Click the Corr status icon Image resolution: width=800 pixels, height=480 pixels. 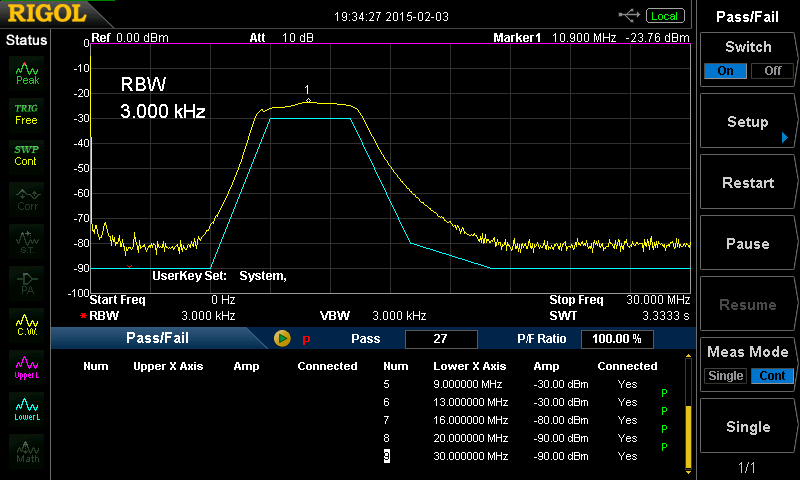(x=27, y=199)
